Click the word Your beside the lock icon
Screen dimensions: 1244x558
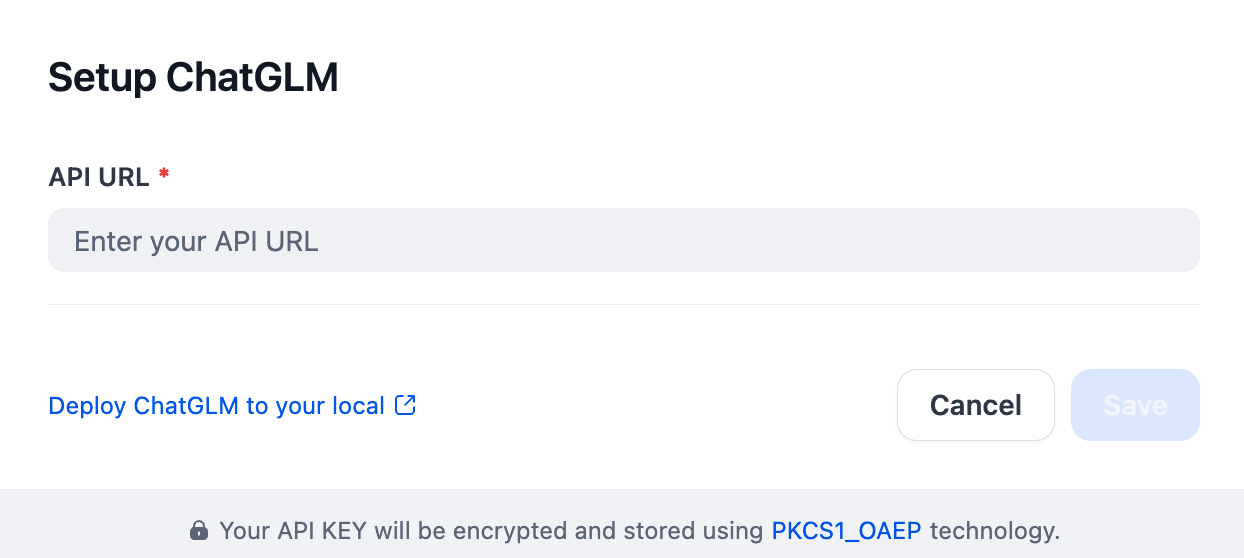[x=241, y=530]
